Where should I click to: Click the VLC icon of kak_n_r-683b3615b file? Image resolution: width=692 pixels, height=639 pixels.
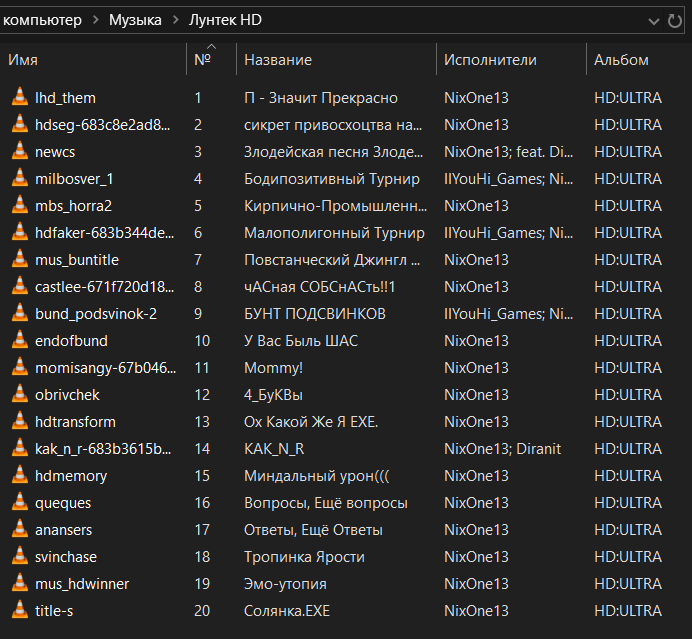[x=20, y=447]
